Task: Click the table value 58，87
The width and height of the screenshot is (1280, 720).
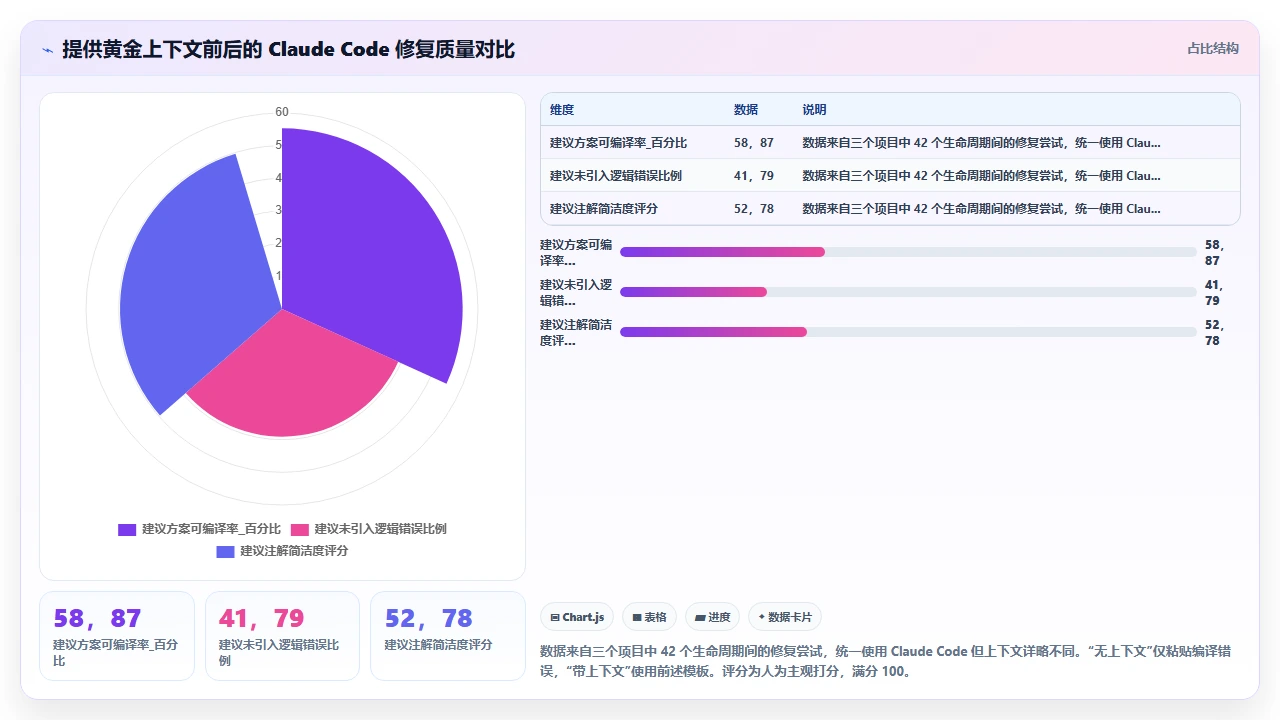Action: tap(754, 143)
